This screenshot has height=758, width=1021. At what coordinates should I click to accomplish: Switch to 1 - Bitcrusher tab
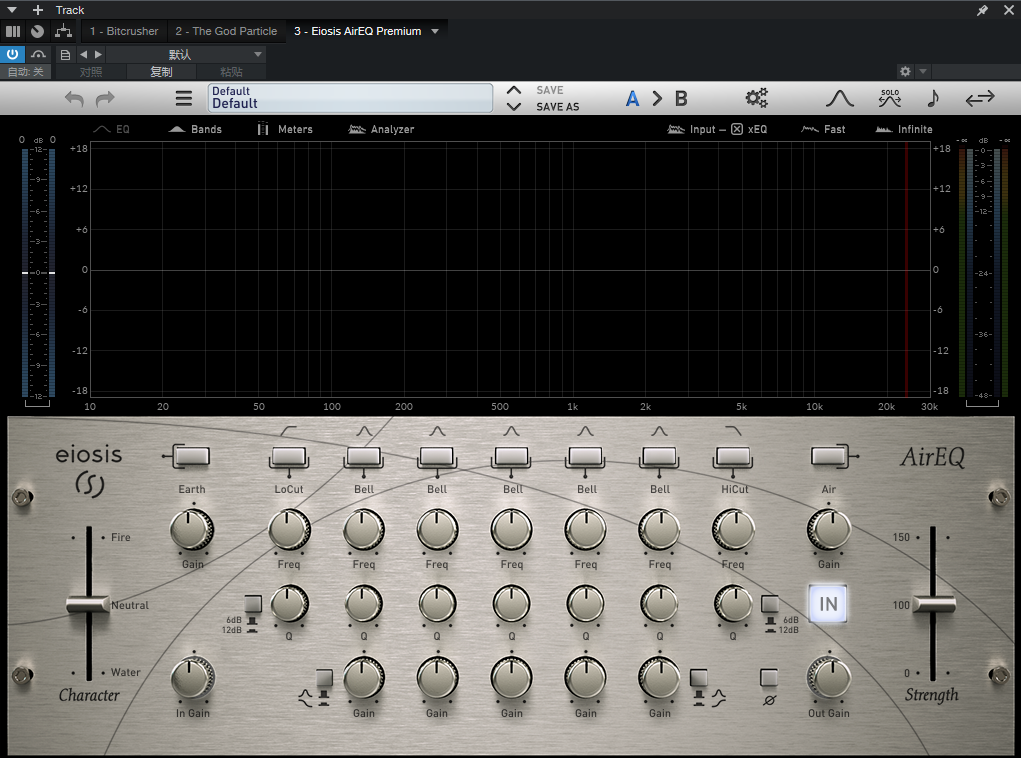point(124,31)
